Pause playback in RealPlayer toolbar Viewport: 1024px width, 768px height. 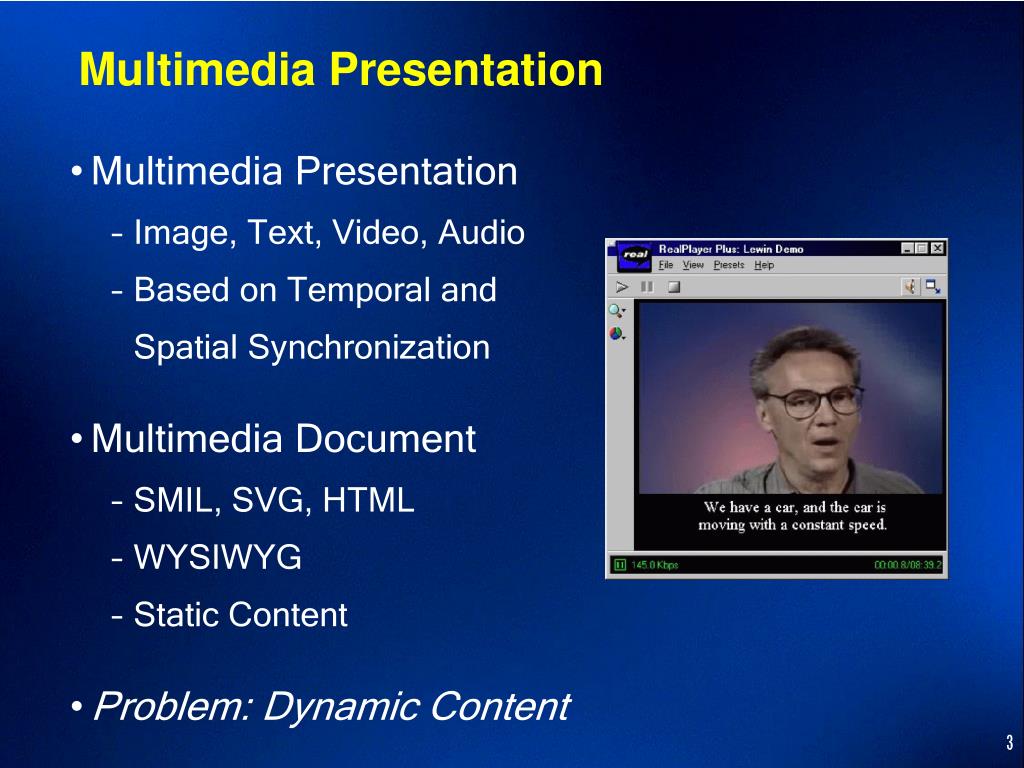click(647, 287)
